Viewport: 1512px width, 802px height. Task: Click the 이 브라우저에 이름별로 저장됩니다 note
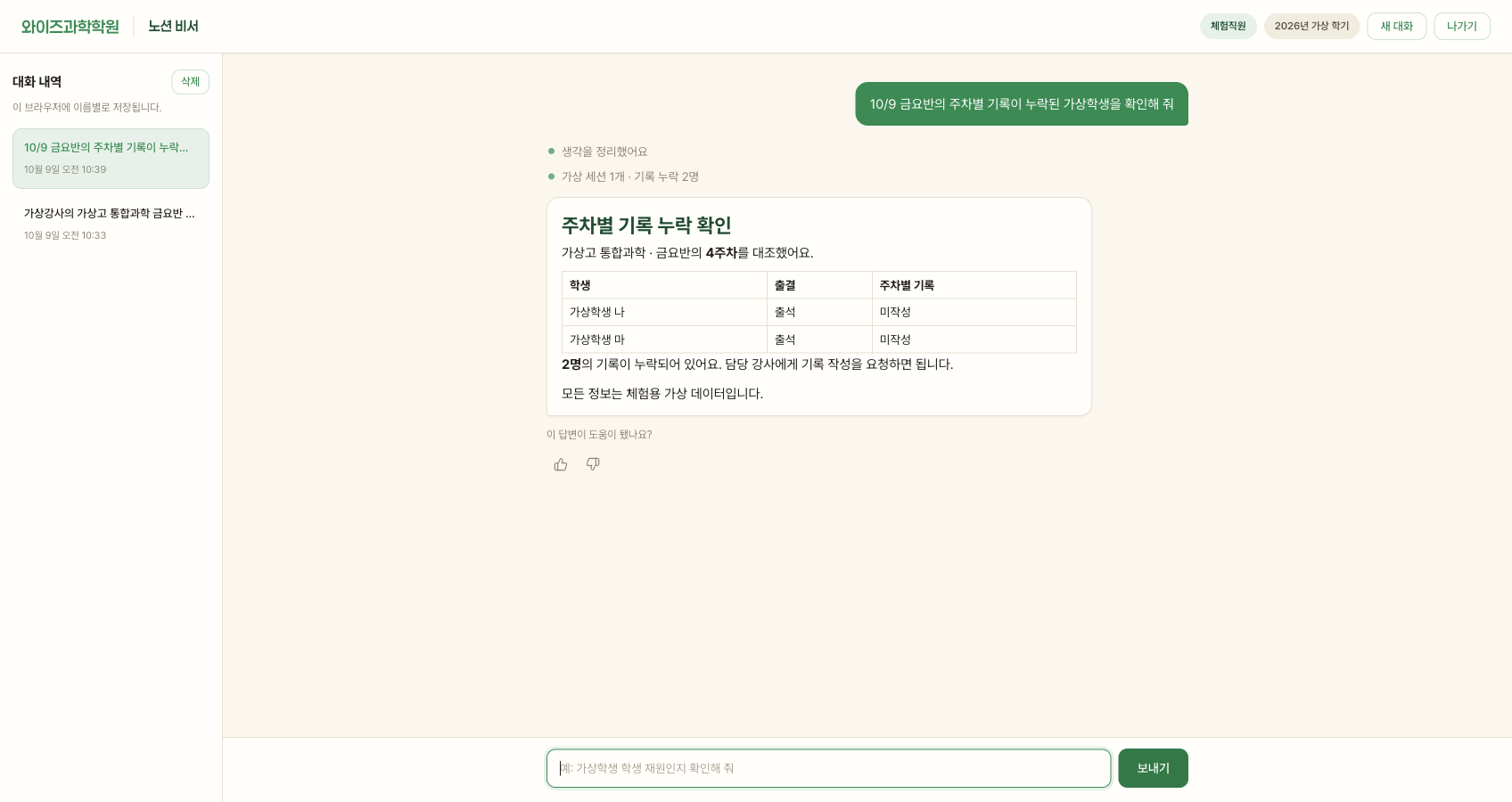pos(87,108)
